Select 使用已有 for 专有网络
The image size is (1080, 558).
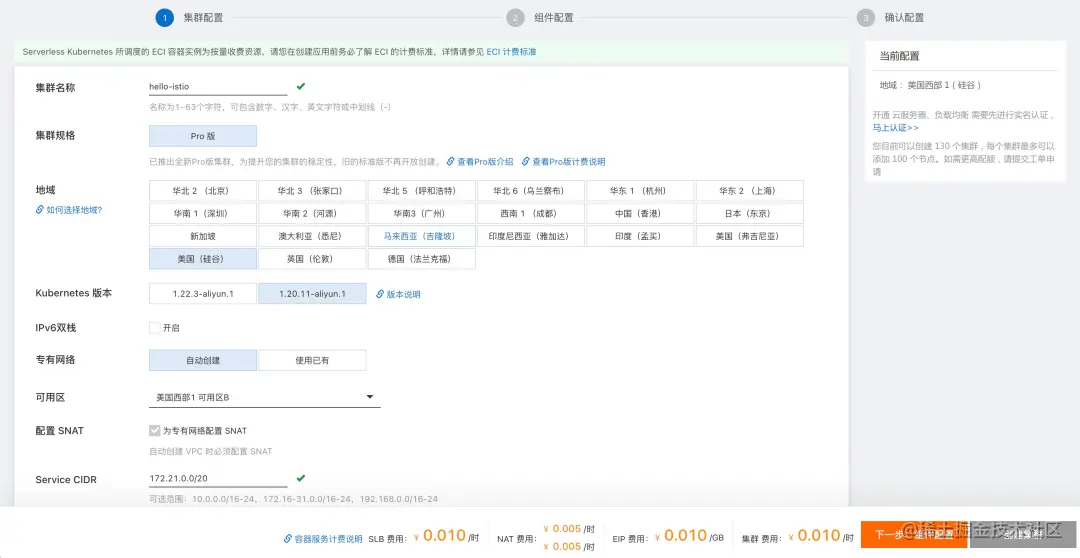pyautogui.click(x=312, y=360)
